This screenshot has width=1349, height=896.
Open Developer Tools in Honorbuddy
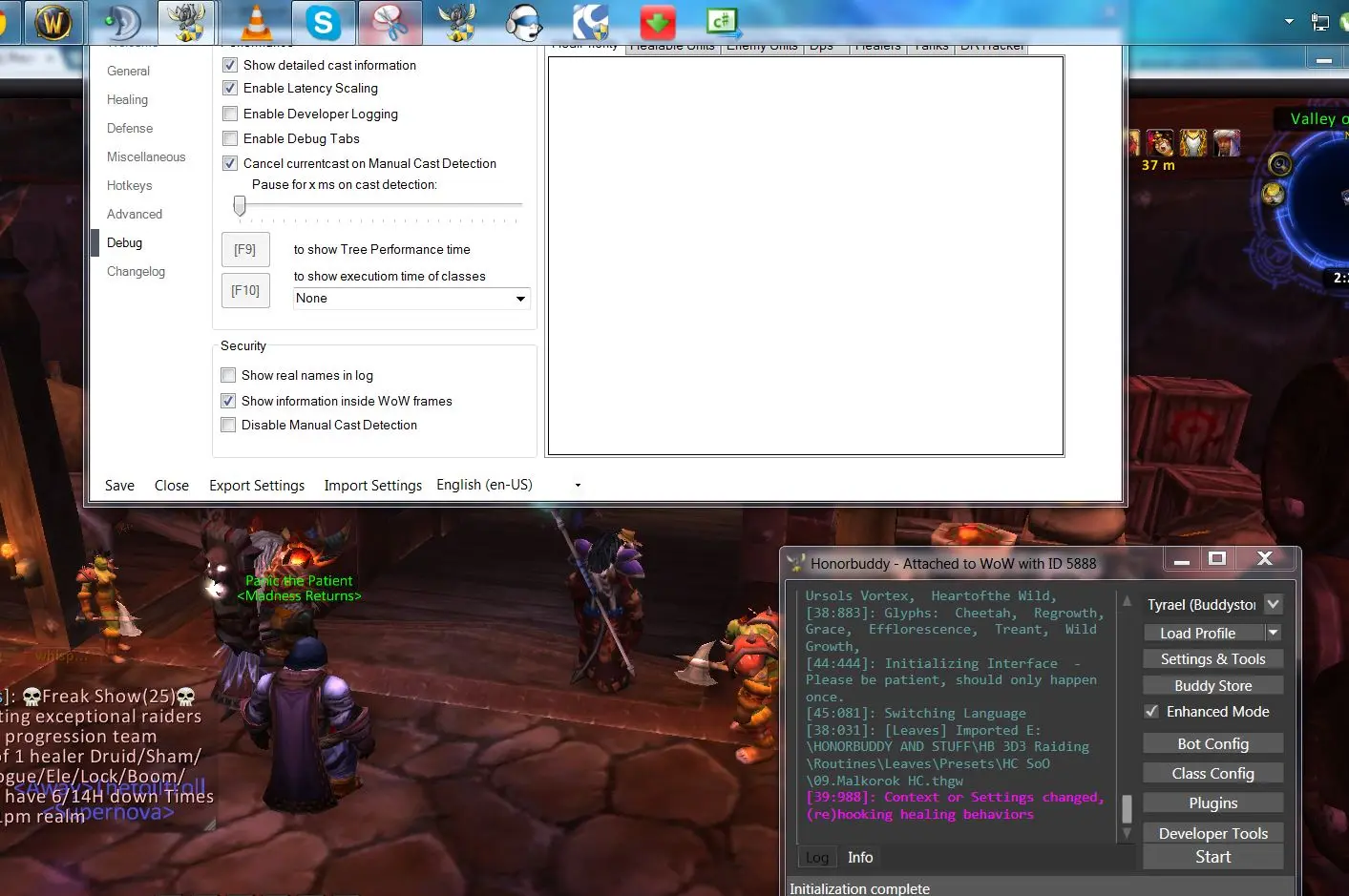click(1213, 833)
